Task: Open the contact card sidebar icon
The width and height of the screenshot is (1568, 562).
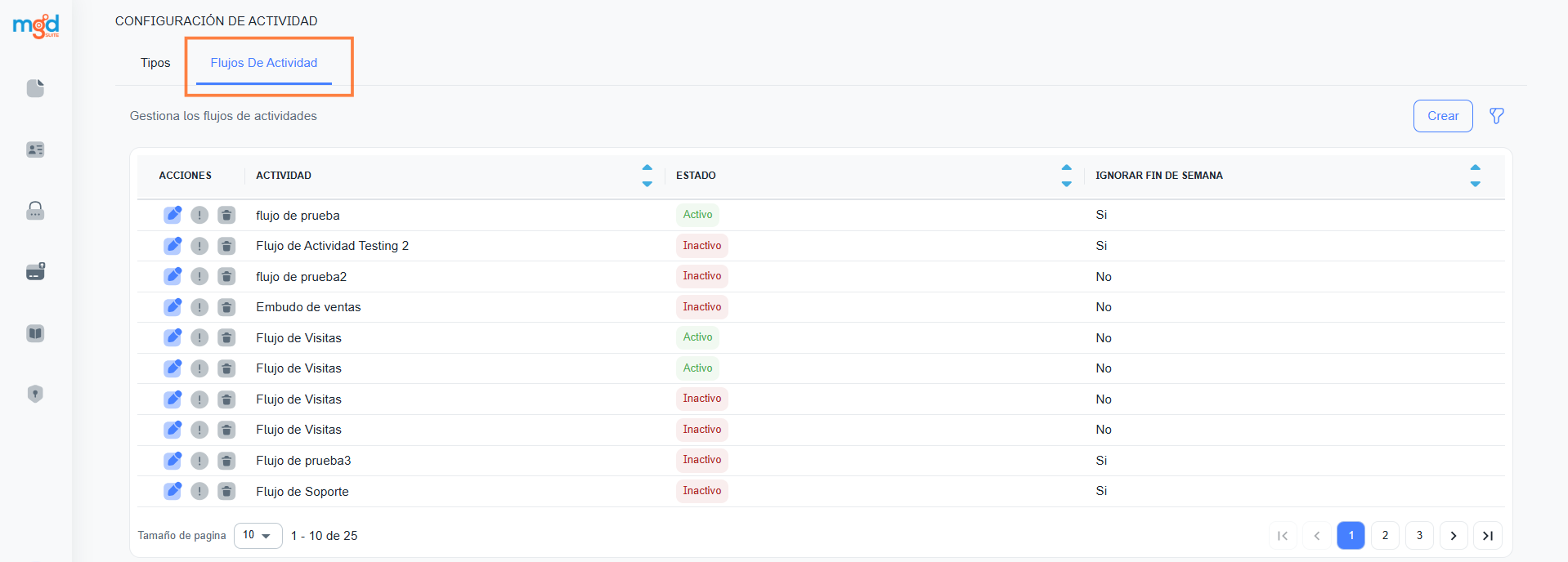Action: tap(35, 149)
